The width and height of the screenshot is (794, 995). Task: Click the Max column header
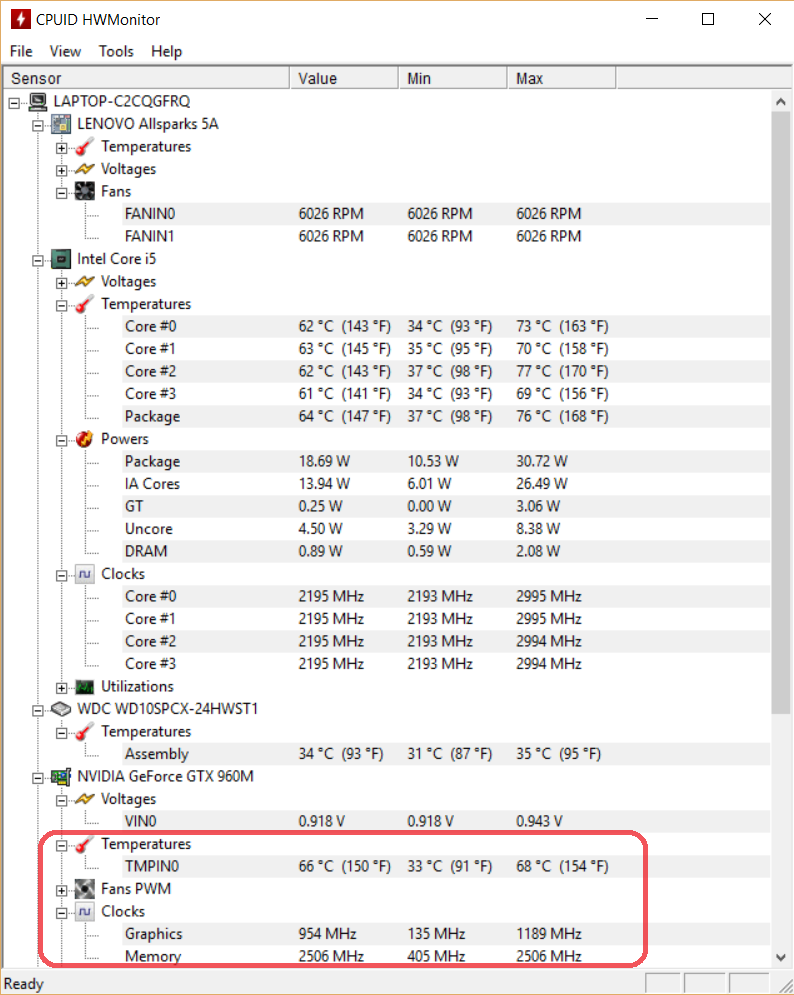(x=562, y=78)
